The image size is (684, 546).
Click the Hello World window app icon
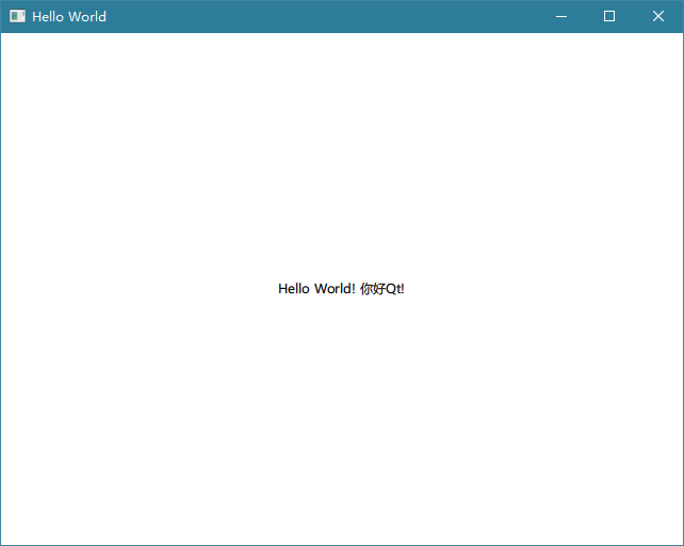click(x=17, y=16)
